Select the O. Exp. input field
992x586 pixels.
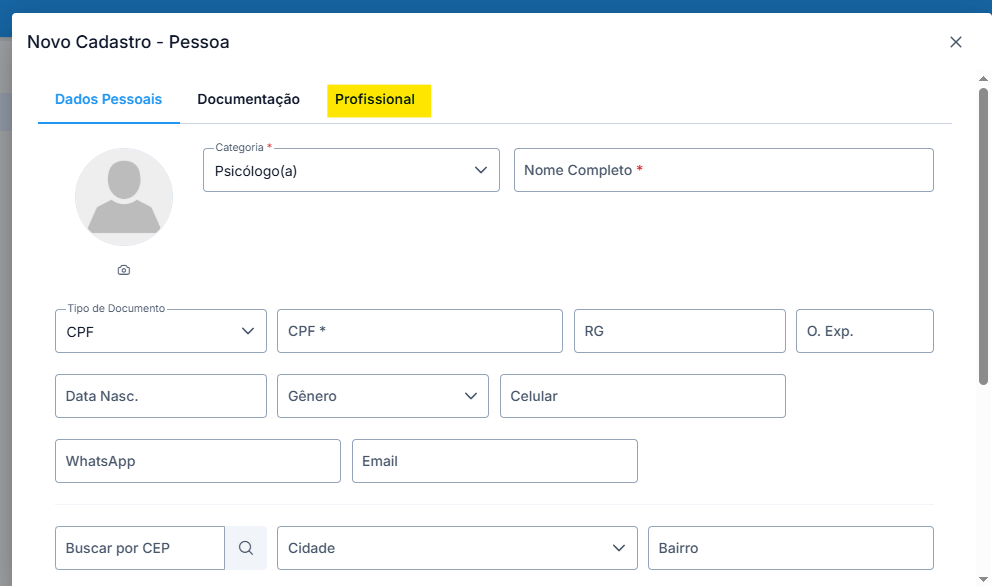[864, 331]
